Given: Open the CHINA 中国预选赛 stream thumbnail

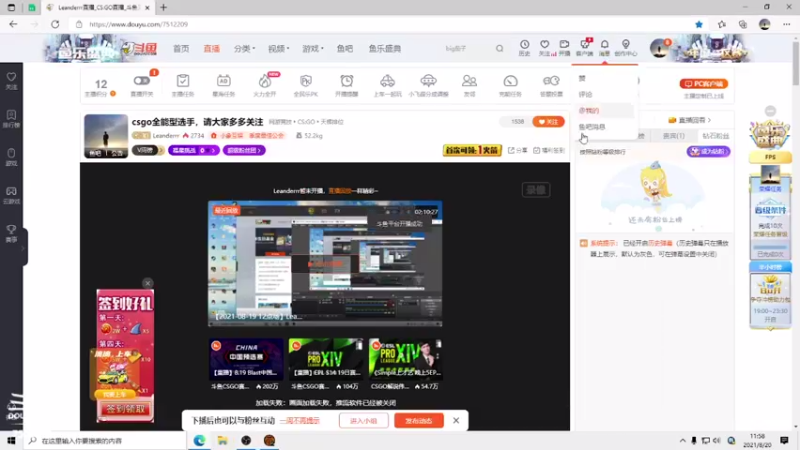Looking at the screenshot, I should tap(246, 358).
